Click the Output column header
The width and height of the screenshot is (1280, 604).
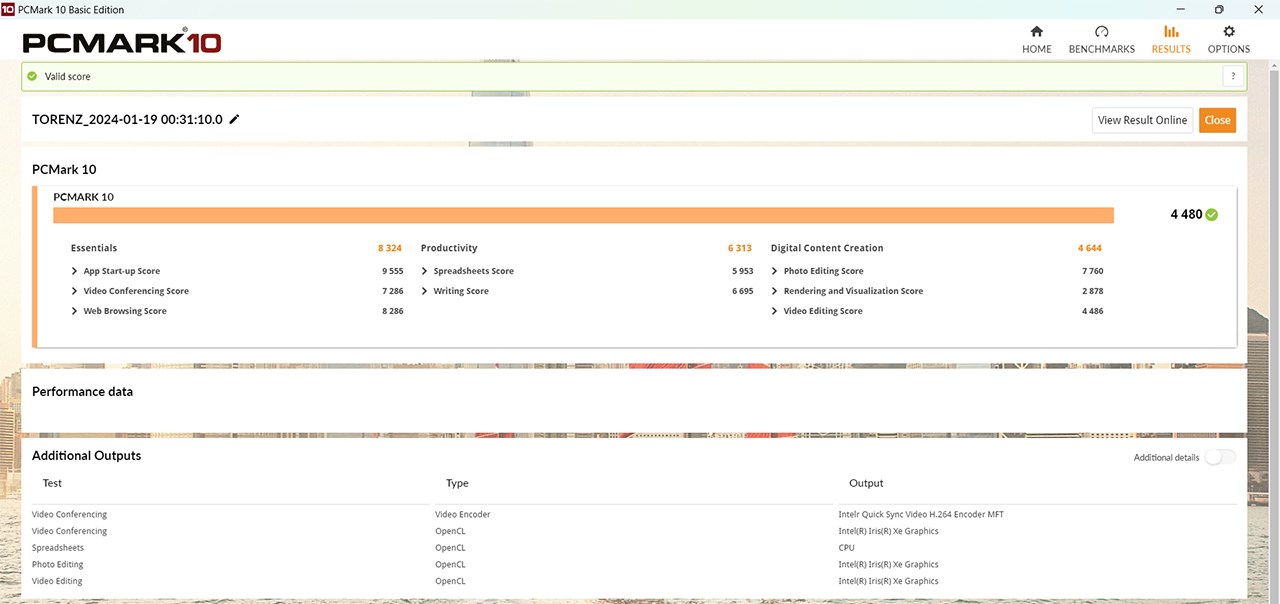pos(866,483)
